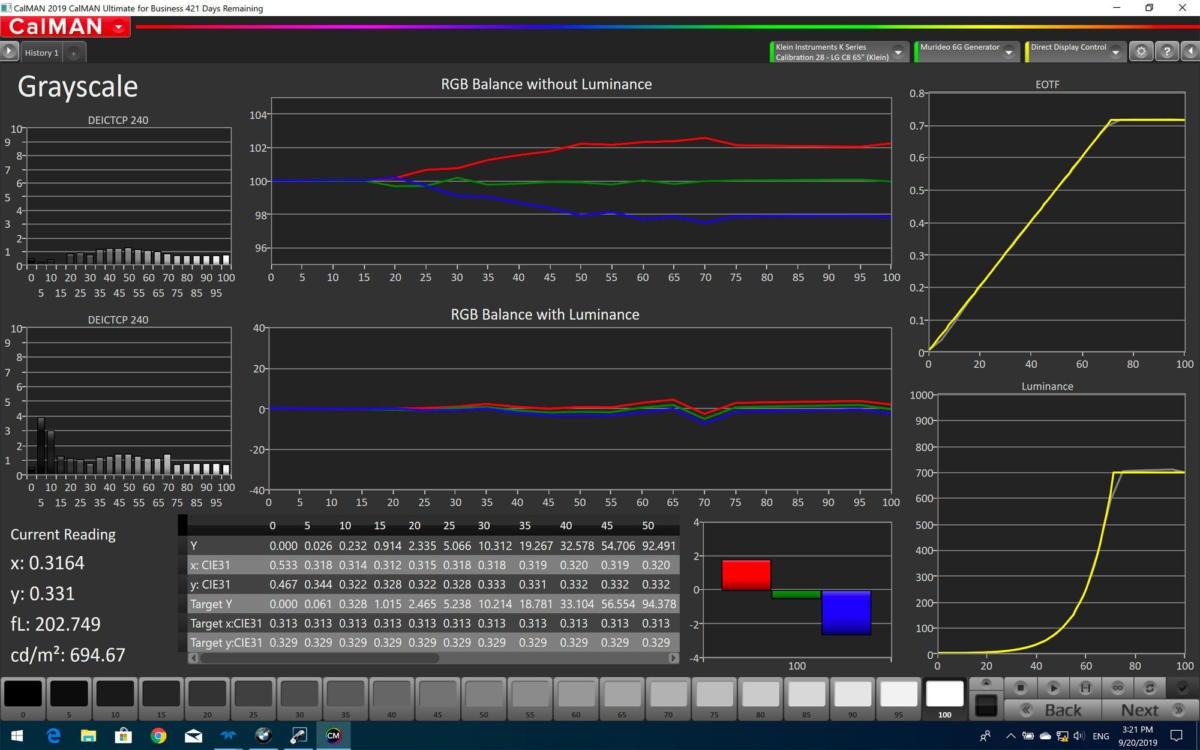Click the red bar in RGB bar chart
The image size is (1200, 750).
pyautogui.click(x=746, y=575)
